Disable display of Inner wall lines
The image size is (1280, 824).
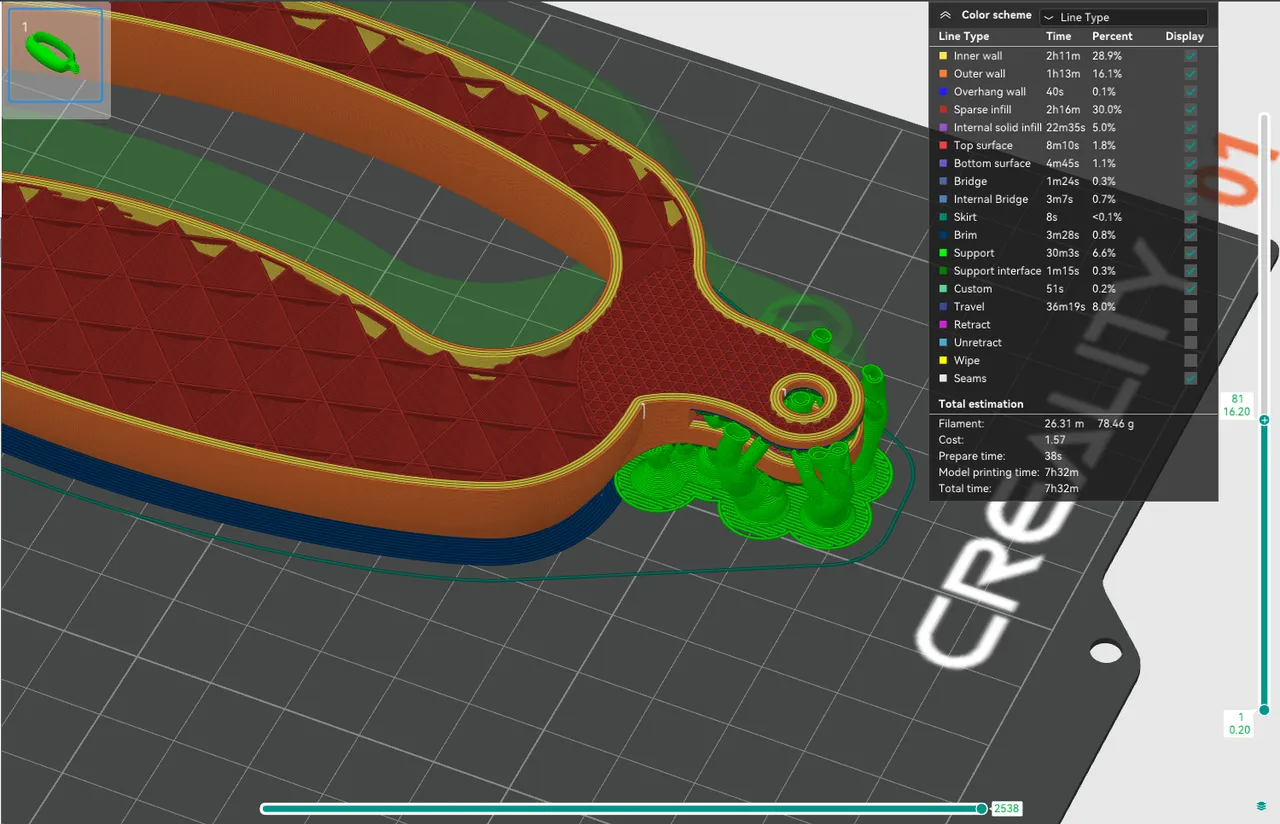(1190, 56)
